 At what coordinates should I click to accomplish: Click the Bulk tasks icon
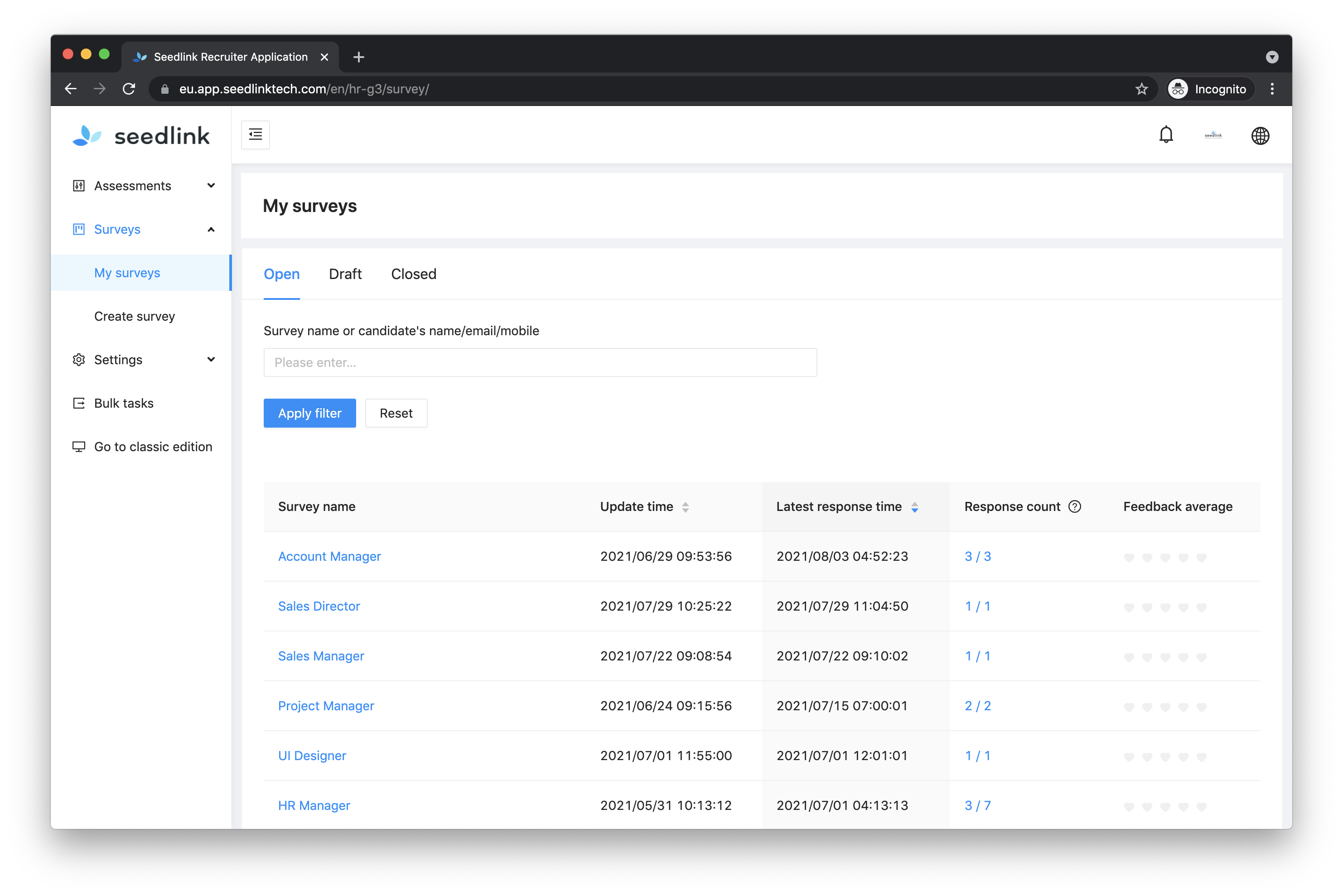point(79,403)
